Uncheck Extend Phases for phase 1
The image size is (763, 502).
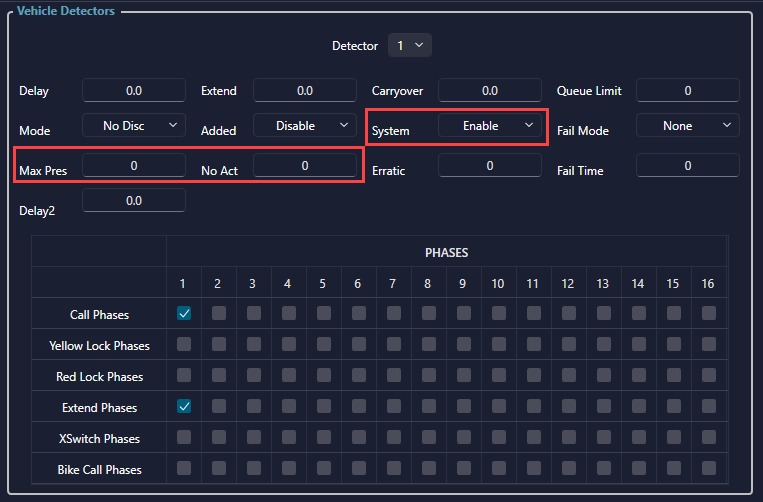coord(184,407)
